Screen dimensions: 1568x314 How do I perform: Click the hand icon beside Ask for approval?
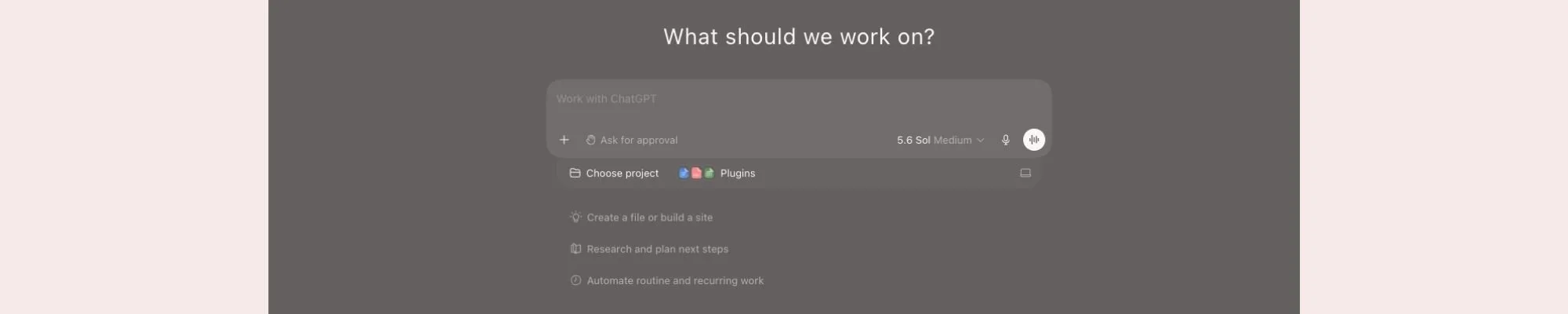pos(590,140)
